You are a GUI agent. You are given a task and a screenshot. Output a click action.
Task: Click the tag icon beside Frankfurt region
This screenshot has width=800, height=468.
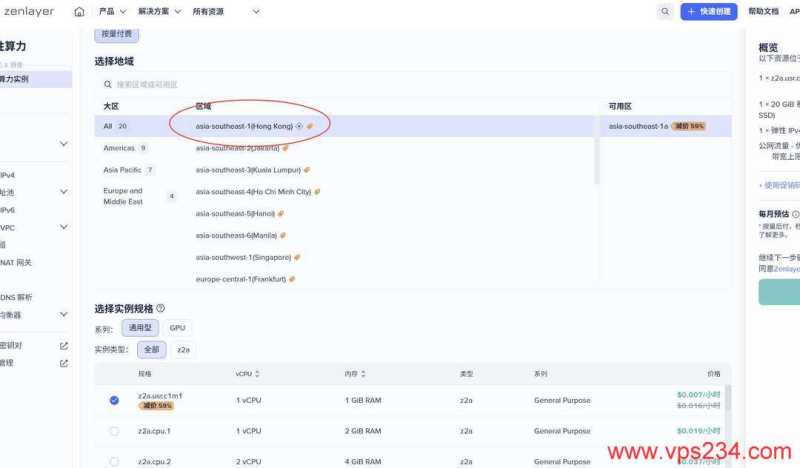click(292, 279)
